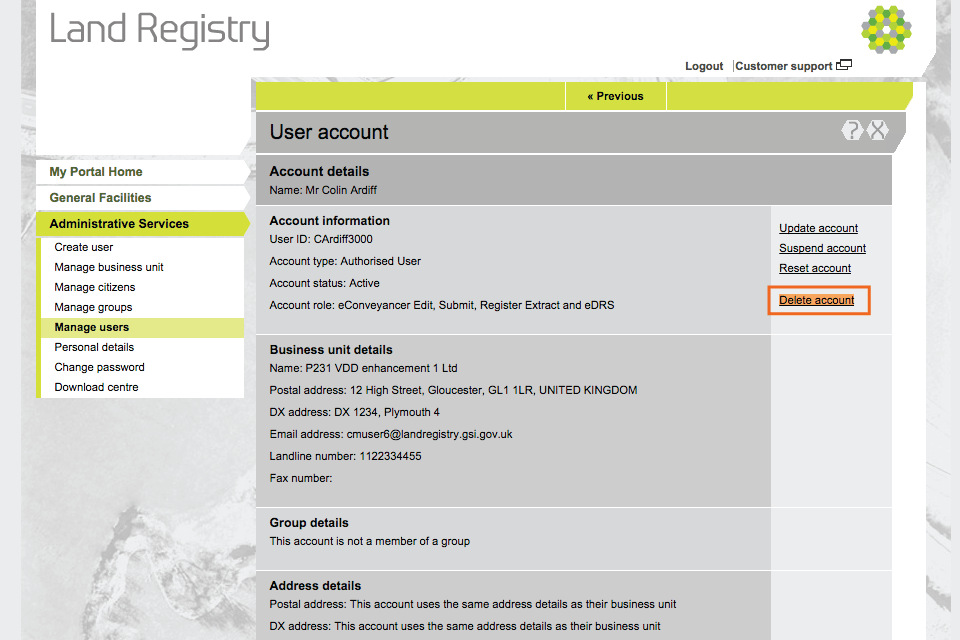
Task: Open Manage groups in sidebar
Action: (x=93, y=307)
